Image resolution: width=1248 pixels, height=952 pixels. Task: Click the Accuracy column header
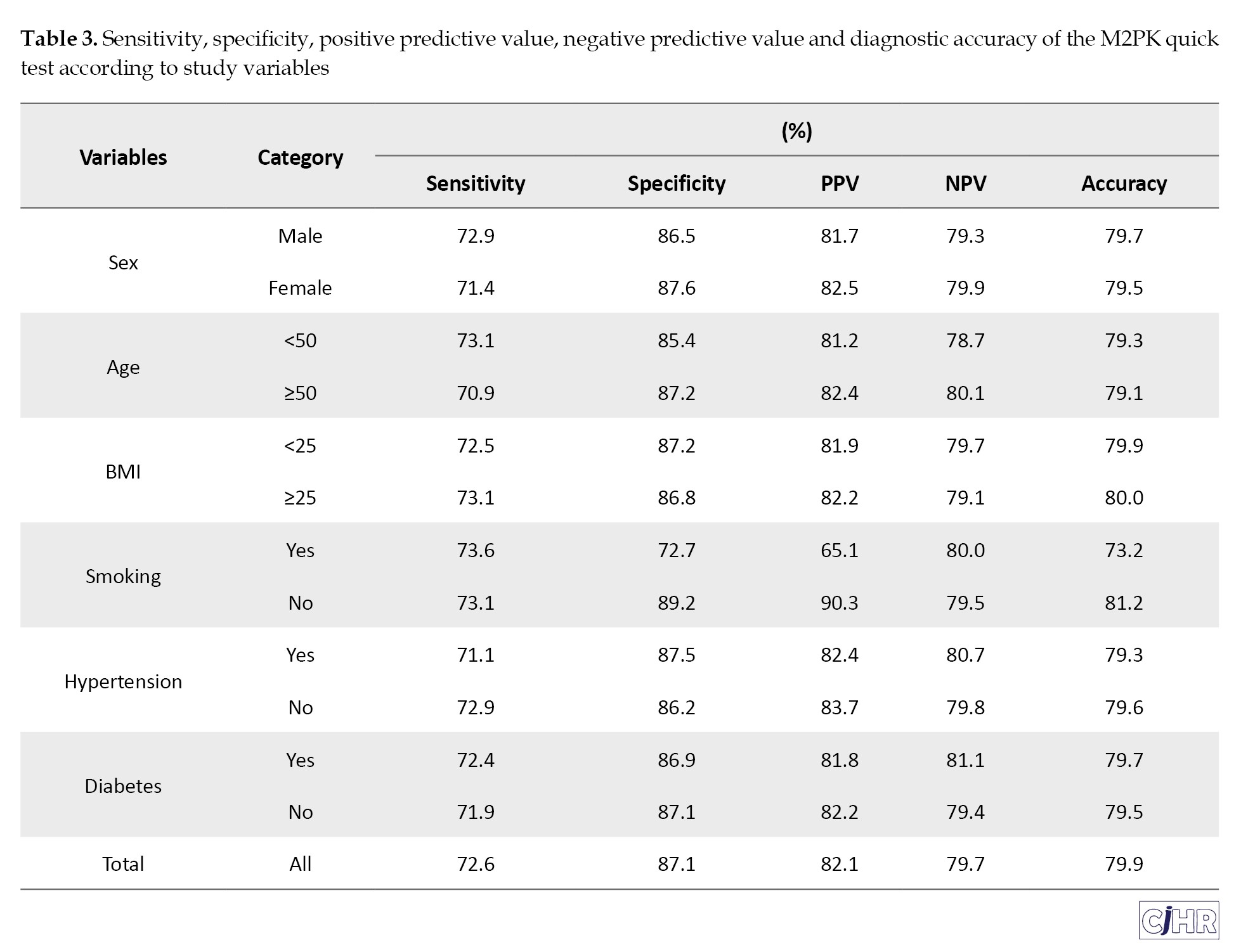click(x=1124, y=183)
